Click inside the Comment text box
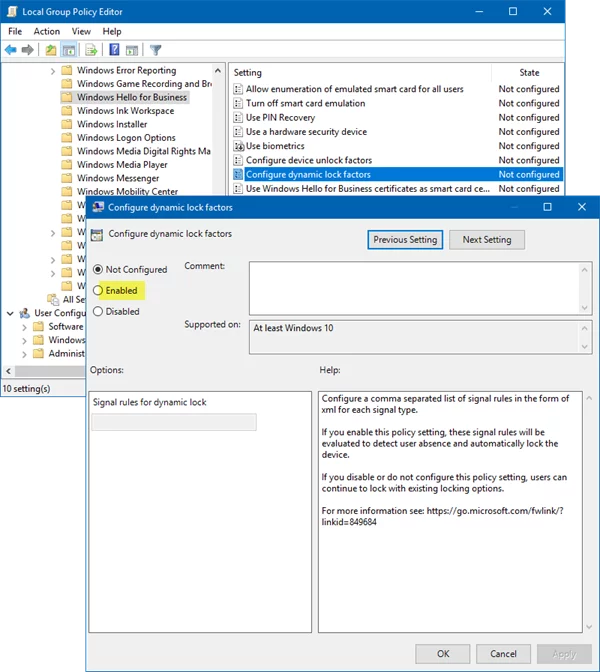Viewport: 600px width, 672px height. coord(415,288)
